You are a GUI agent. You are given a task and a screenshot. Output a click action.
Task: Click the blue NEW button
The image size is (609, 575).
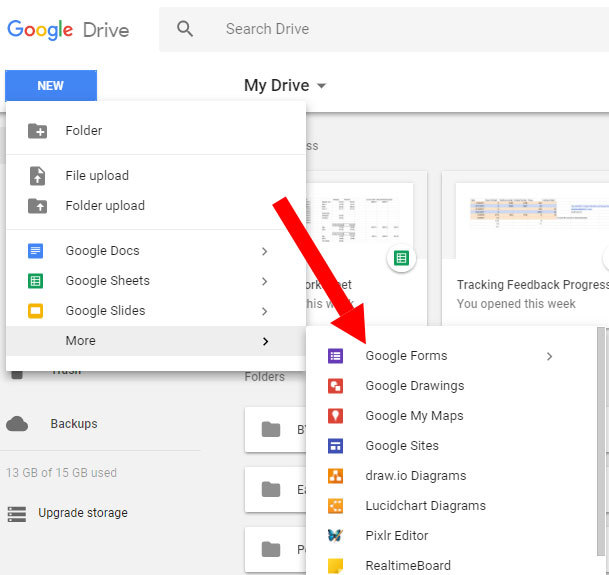tap(51, 85)
